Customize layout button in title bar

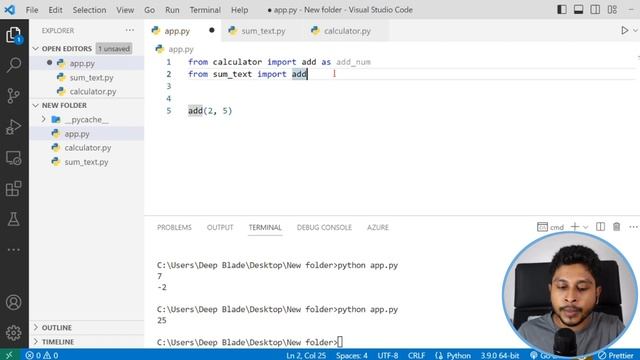612,9
